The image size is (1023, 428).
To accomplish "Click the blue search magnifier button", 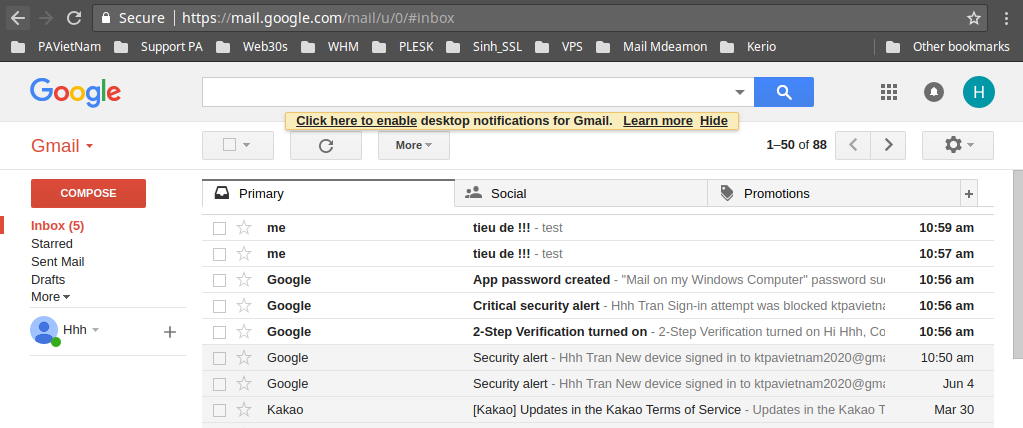I will (784, 92).
